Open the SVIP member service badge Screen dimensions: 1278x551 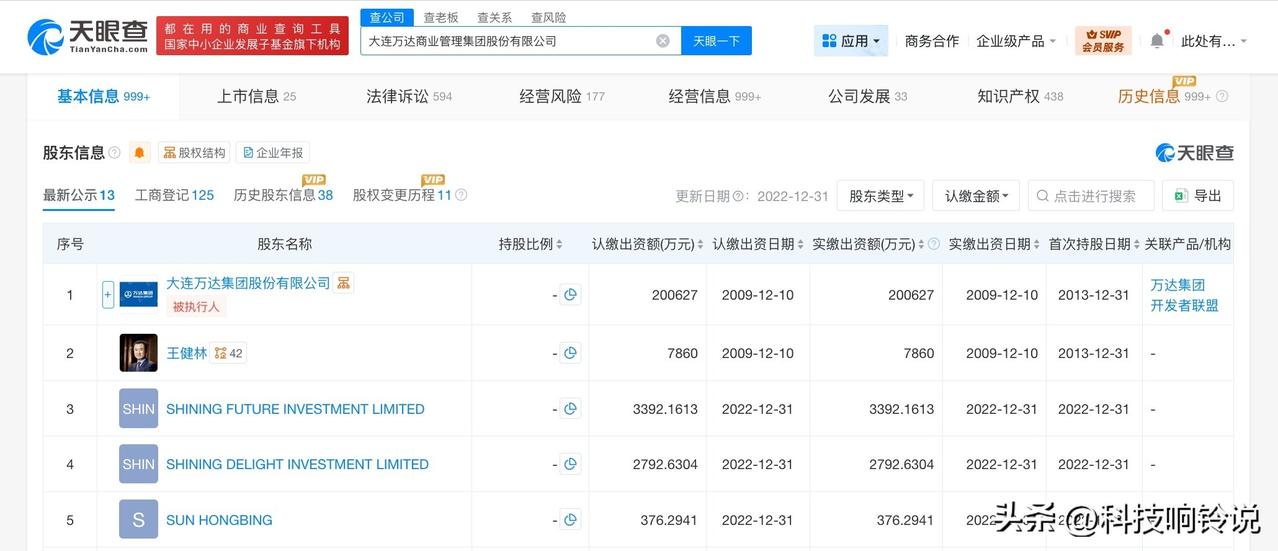pyautogui.click(x=1103, y=41)
